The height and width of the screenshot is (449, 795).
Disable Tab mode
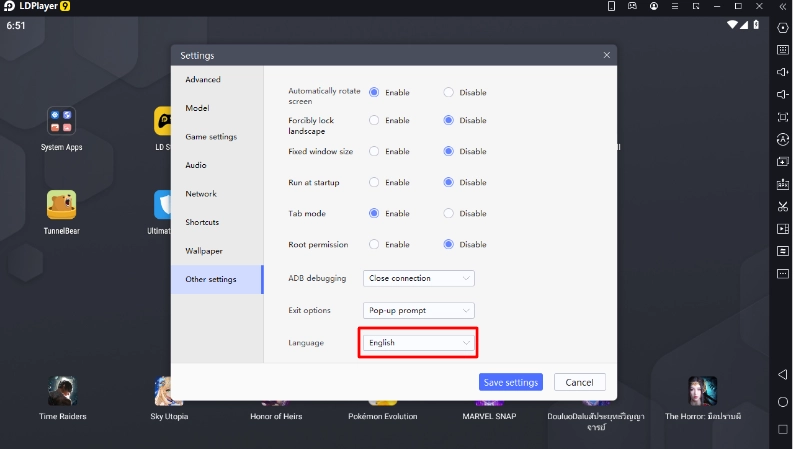point(449,213)
